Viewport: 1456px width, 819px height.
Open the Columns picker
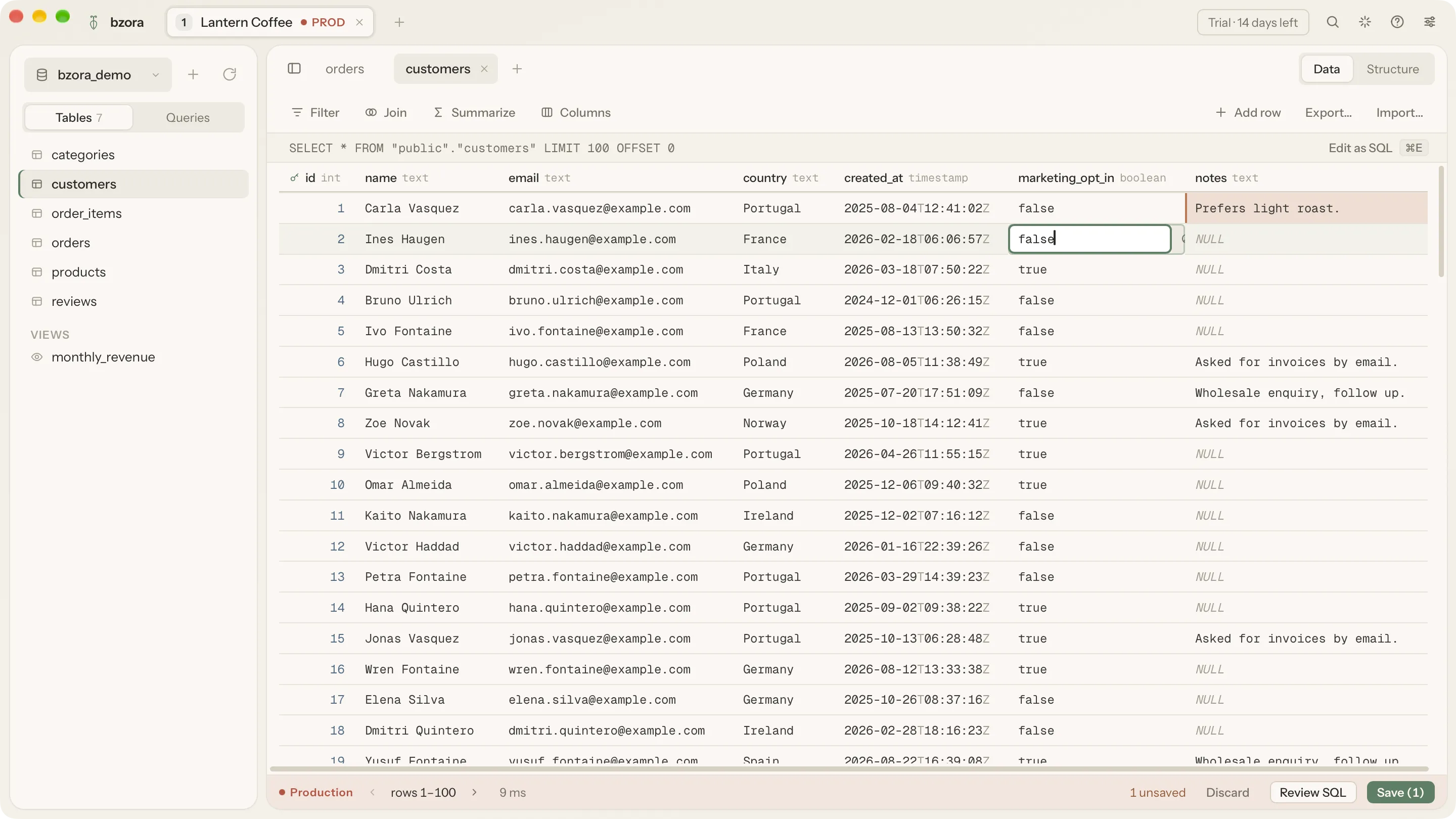[576, 112]
